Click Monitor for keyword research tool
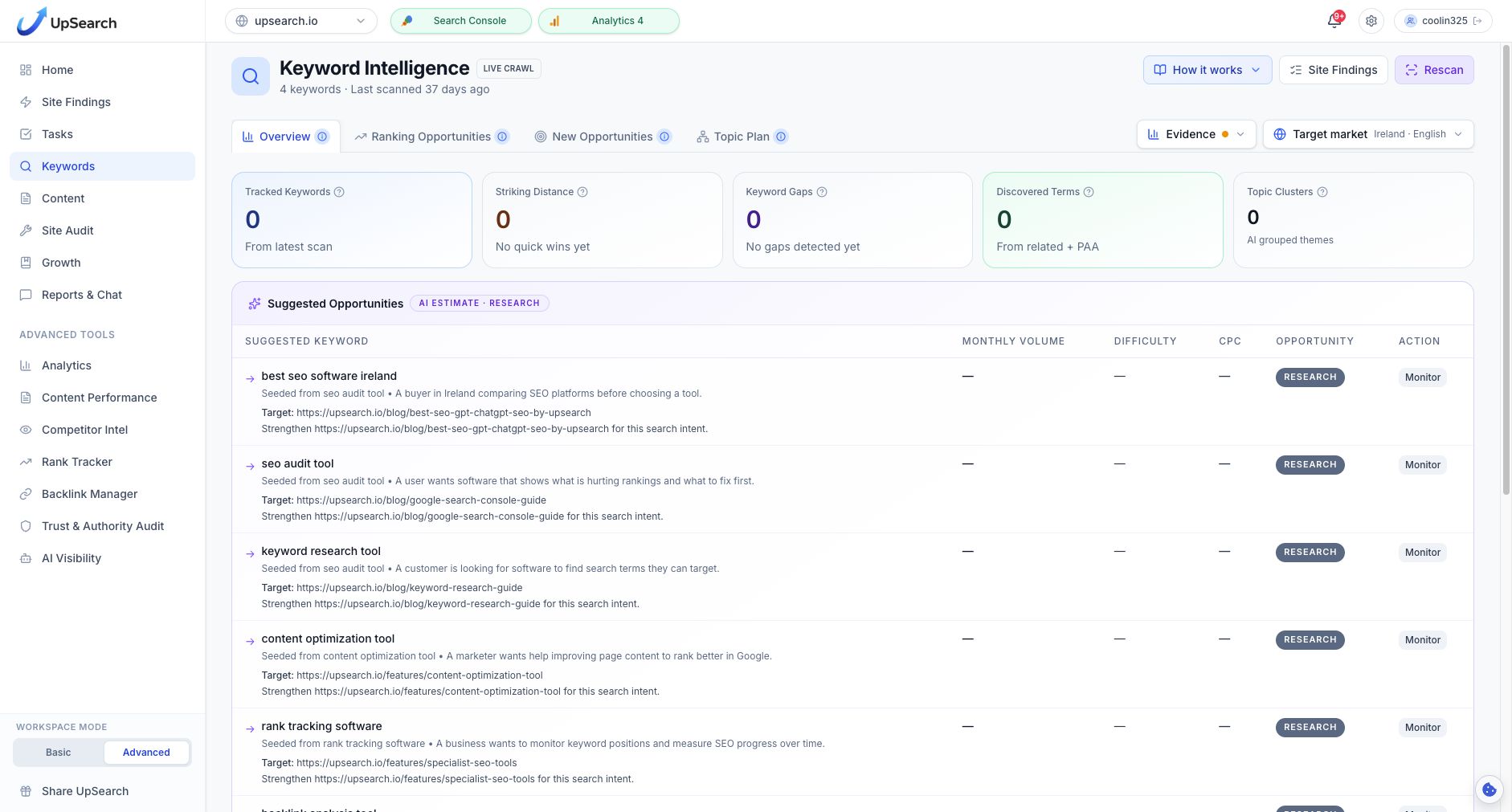This screenshot has width=1512, height=812. 1422,553
